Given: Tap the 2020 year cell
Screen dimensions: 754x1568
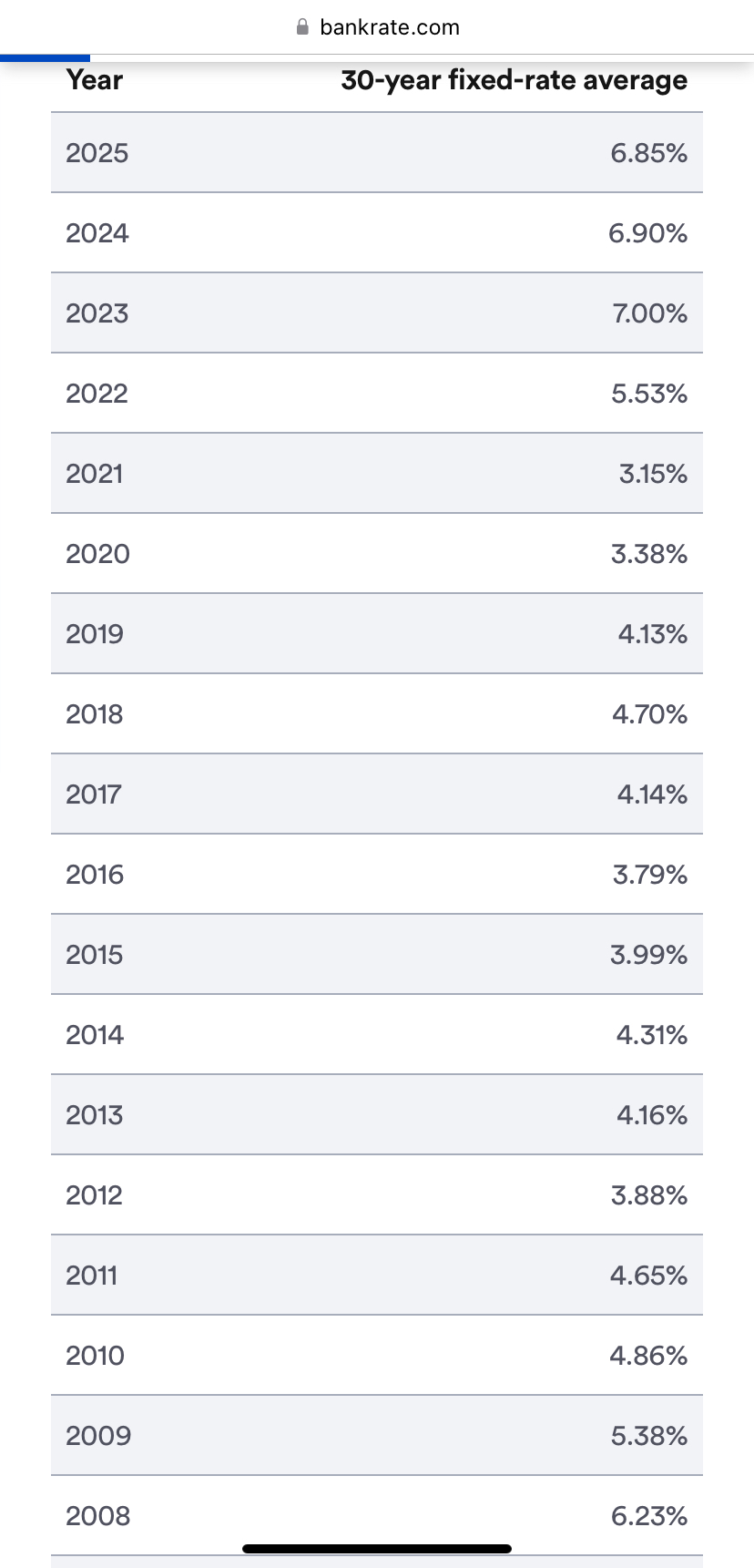Looking at the screenshot, I should (x=97, y=554).
